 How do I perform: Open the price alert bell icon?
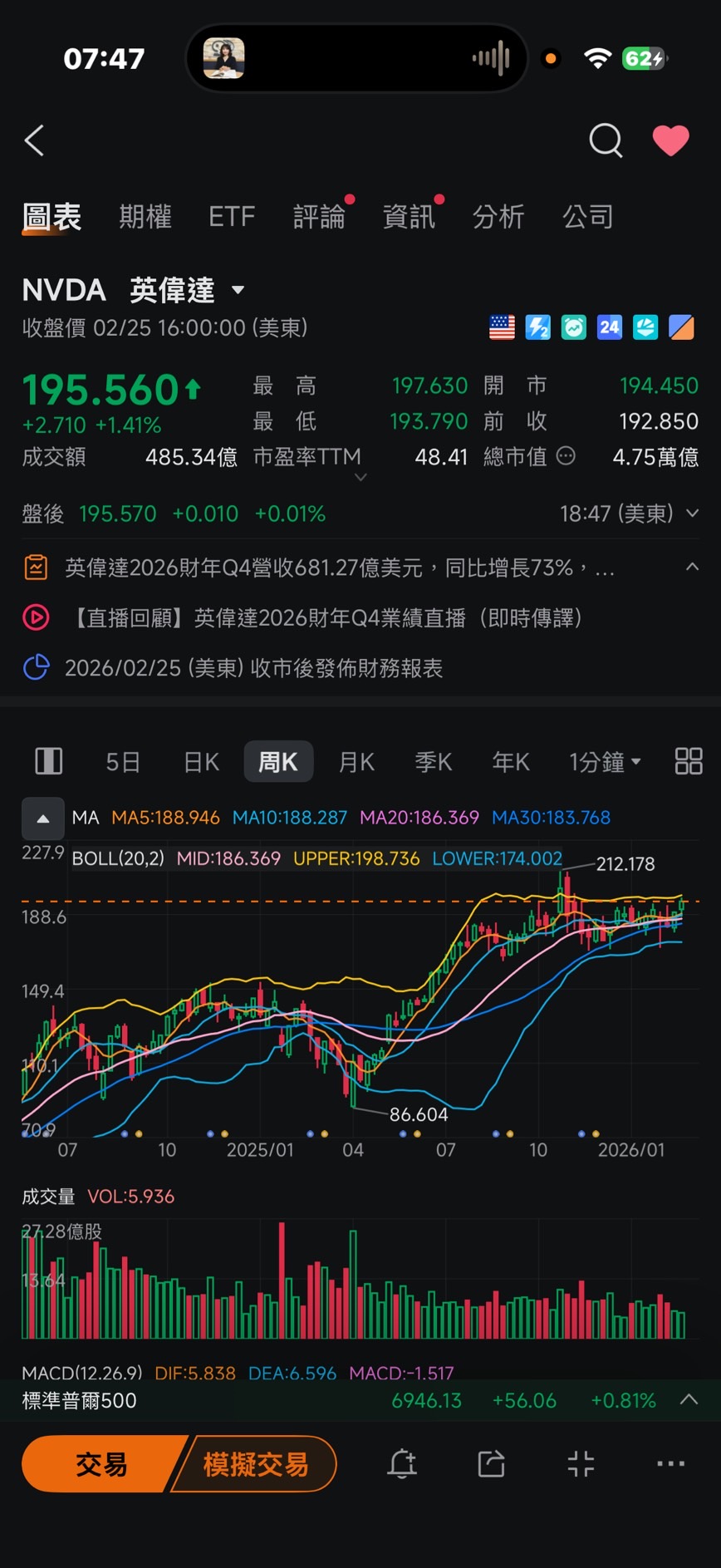tap(402, 1463)
